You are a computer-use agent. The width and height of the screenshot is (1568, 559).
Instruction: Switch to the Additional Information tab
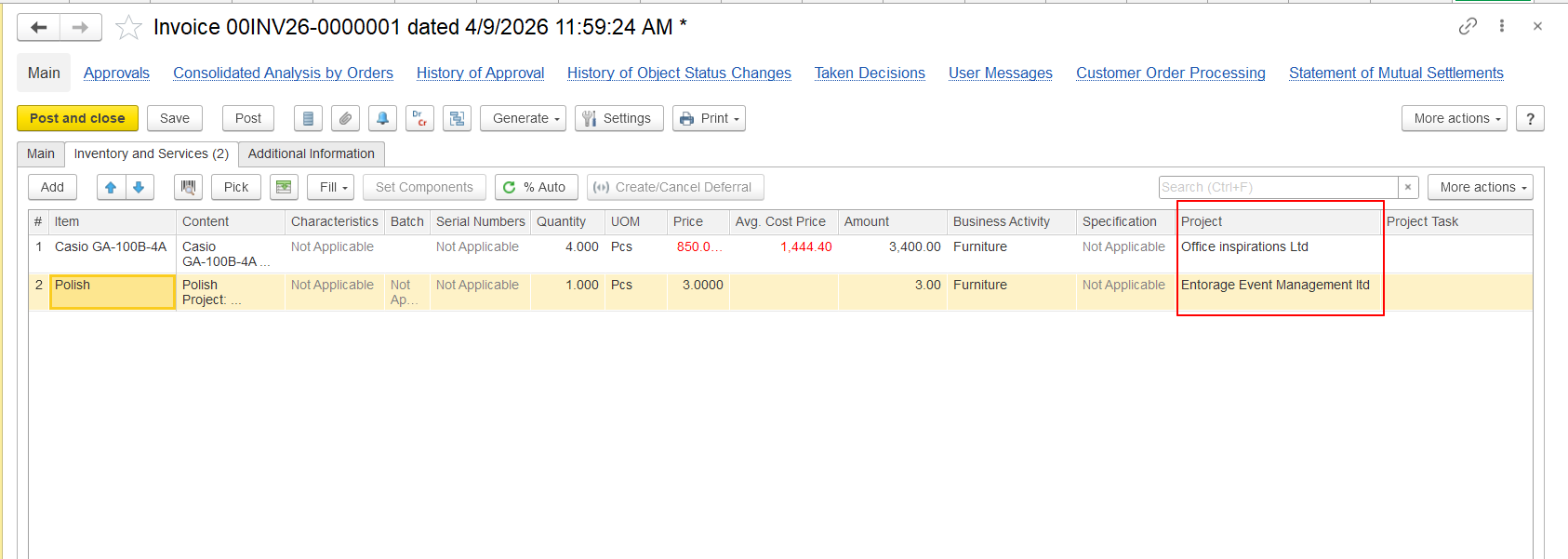click(311, 153)
